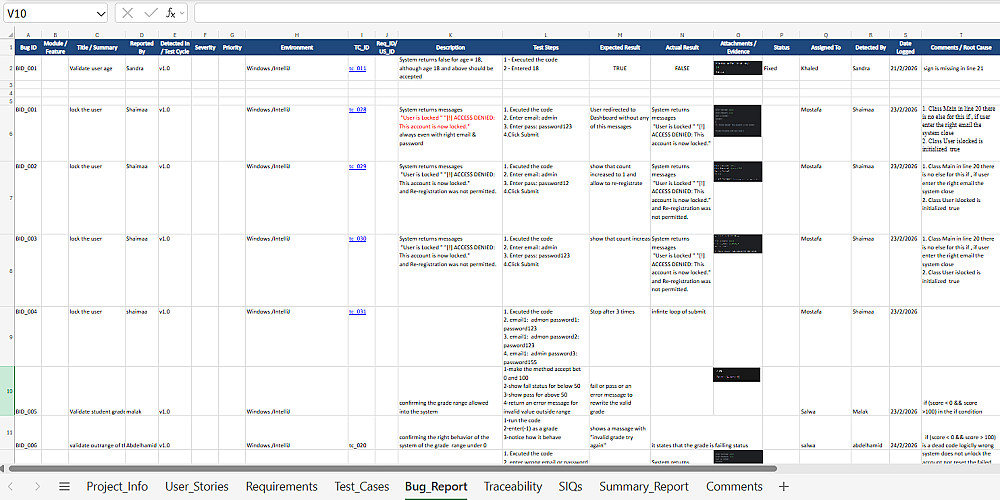Select the tc_020 cell
This screenshot has width=1000, height=500.
coord(361,433)
